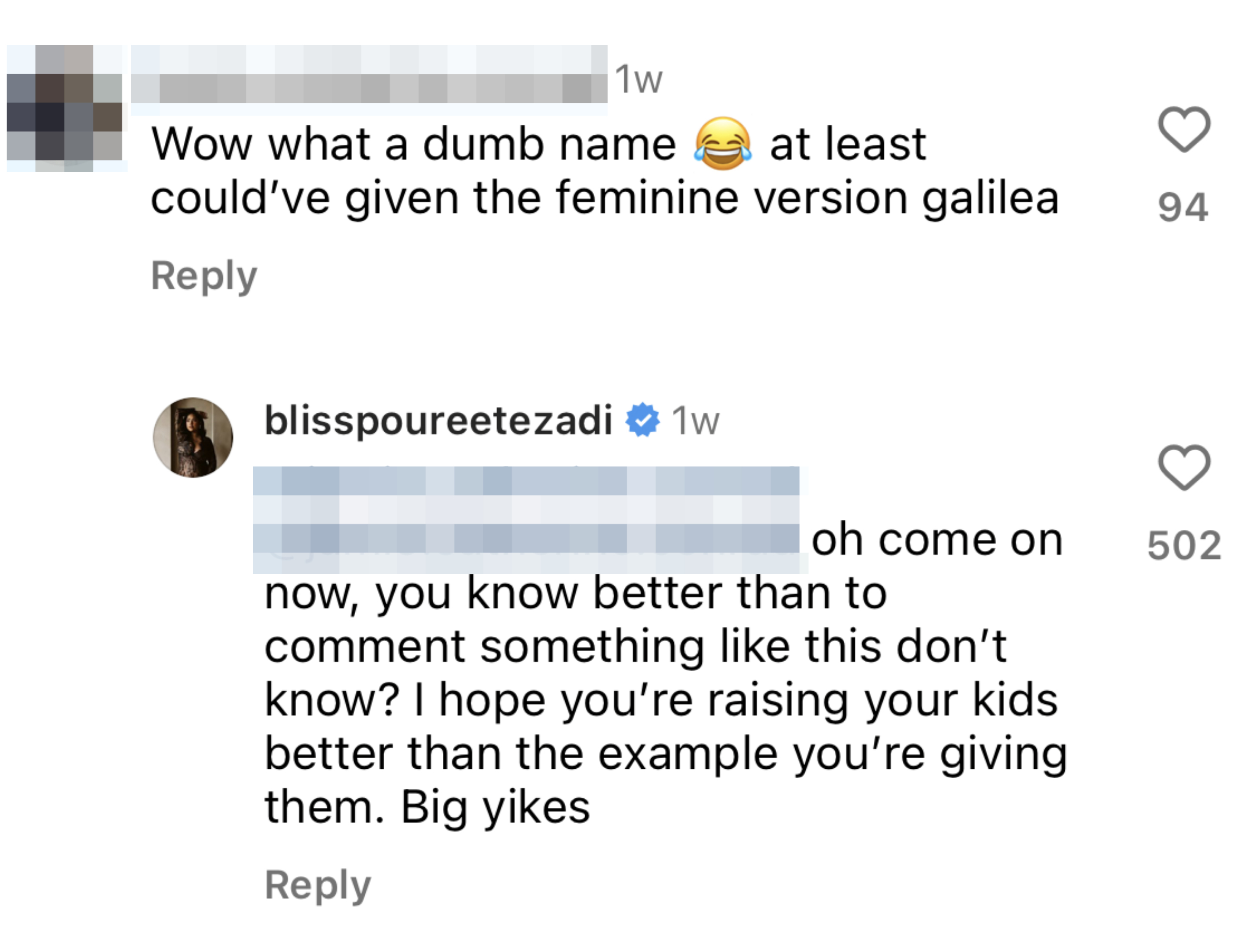View the 502 likes count
1249x952 pixels.
(1184, 545)
